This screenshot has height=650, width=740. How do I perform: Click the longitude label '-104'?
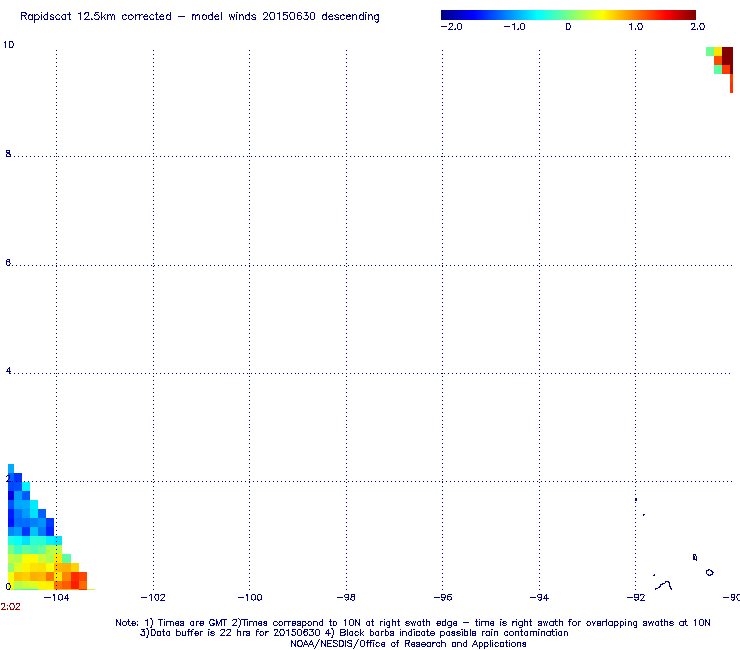[56, 598]
